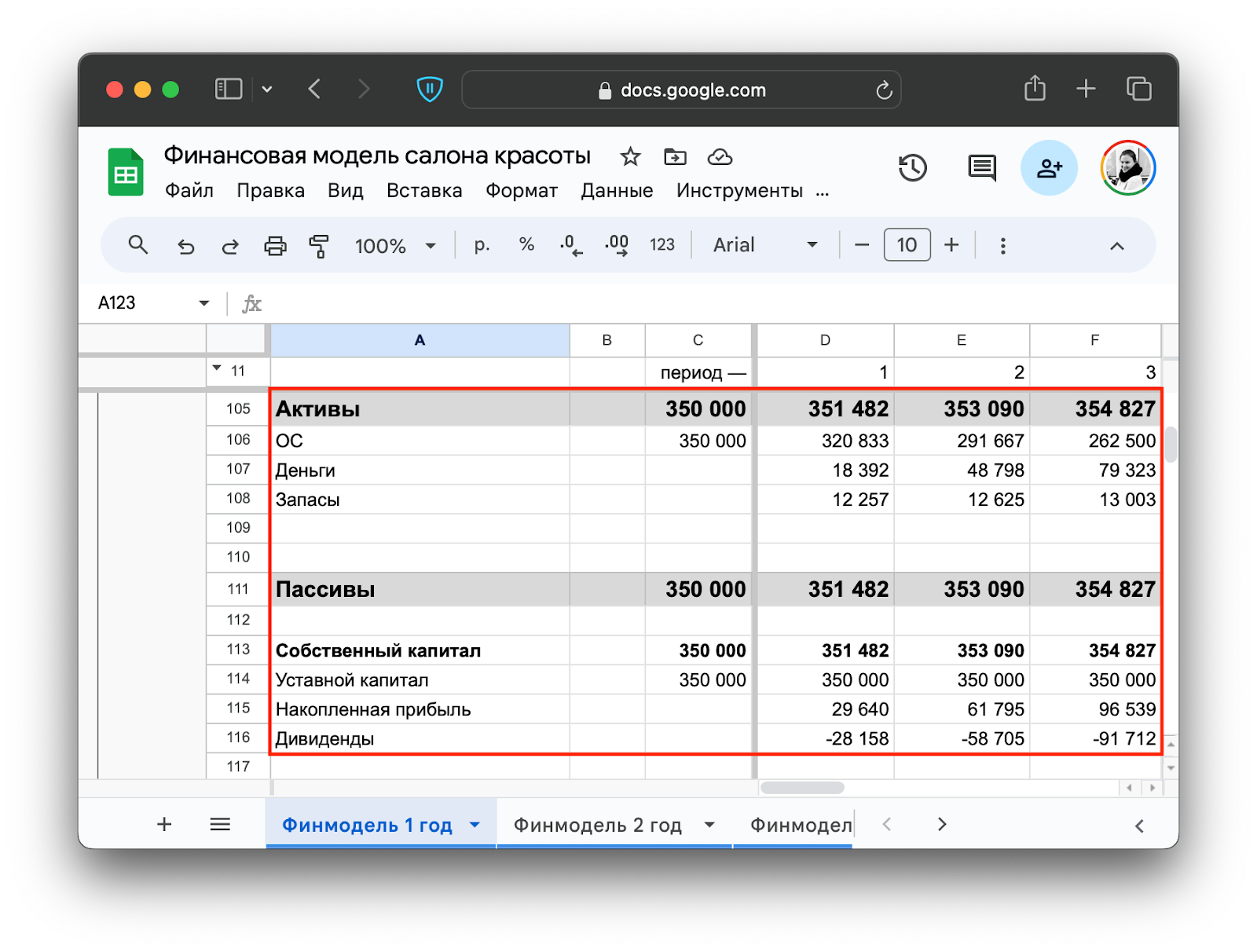
Task: Expand the A123 name box dropdown
Action: point(204,303)
